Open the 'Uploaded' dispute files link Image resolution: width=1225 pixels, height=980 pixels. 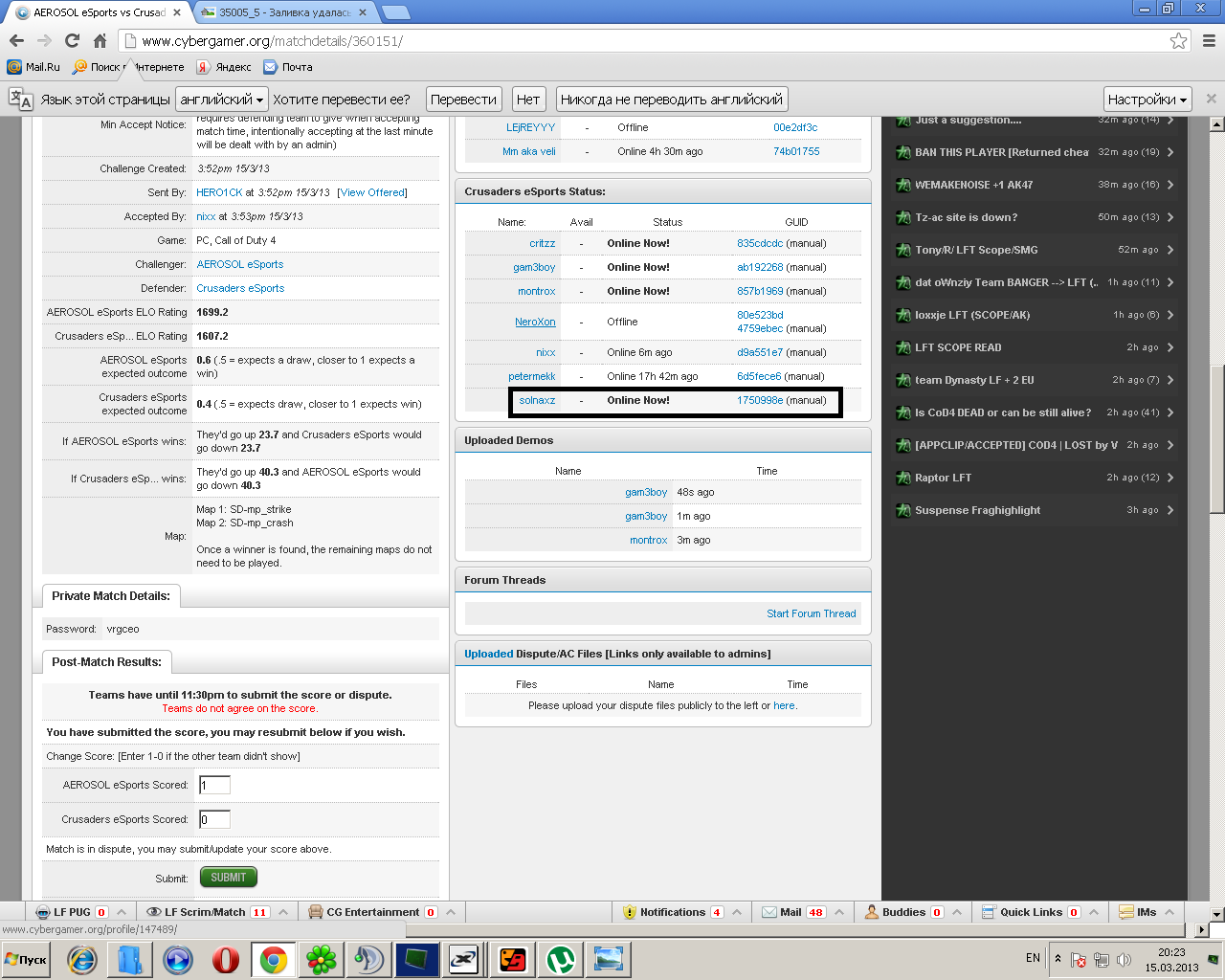click(x=489, y=654)
